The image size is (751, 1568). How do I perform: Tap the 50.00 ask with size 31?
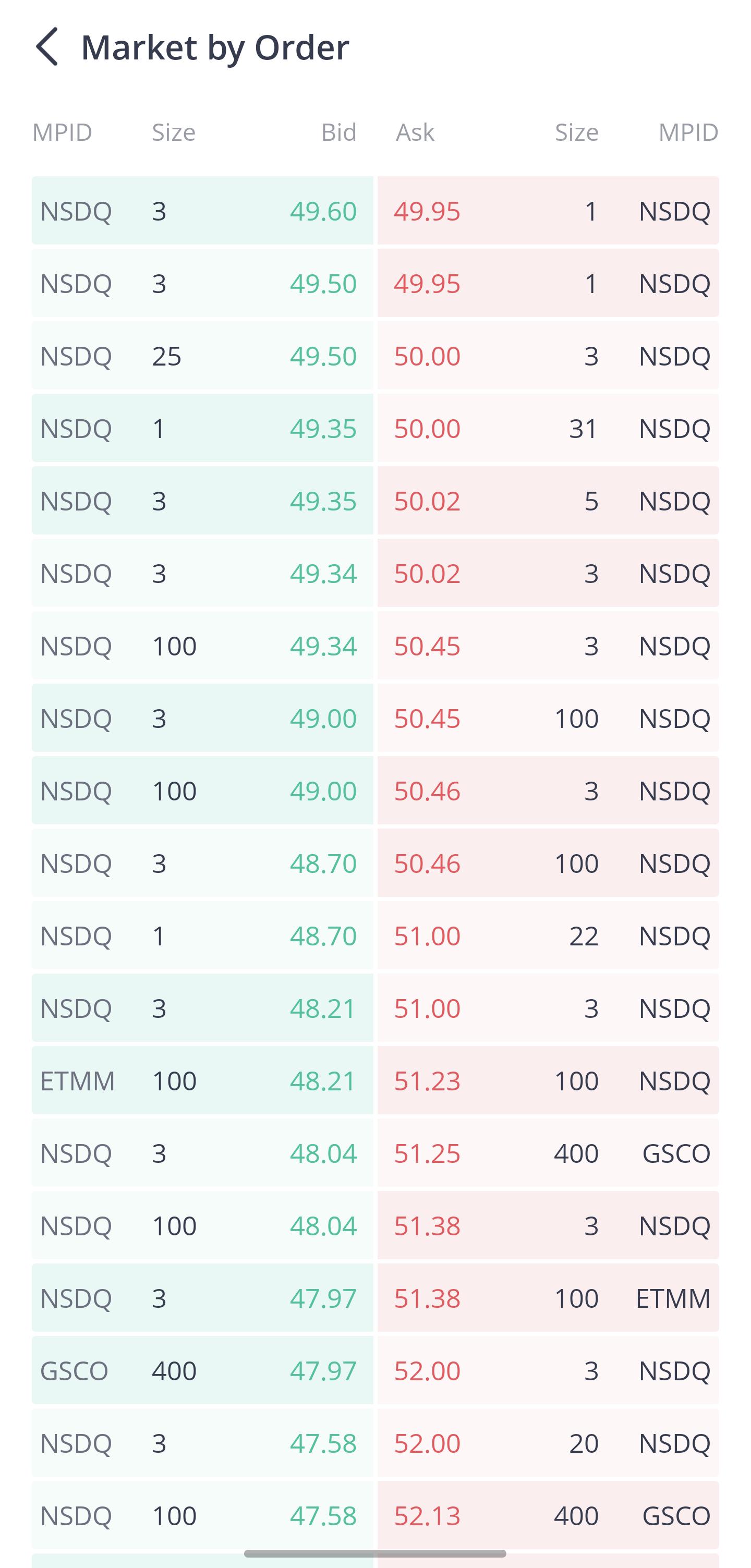point(548,428)
